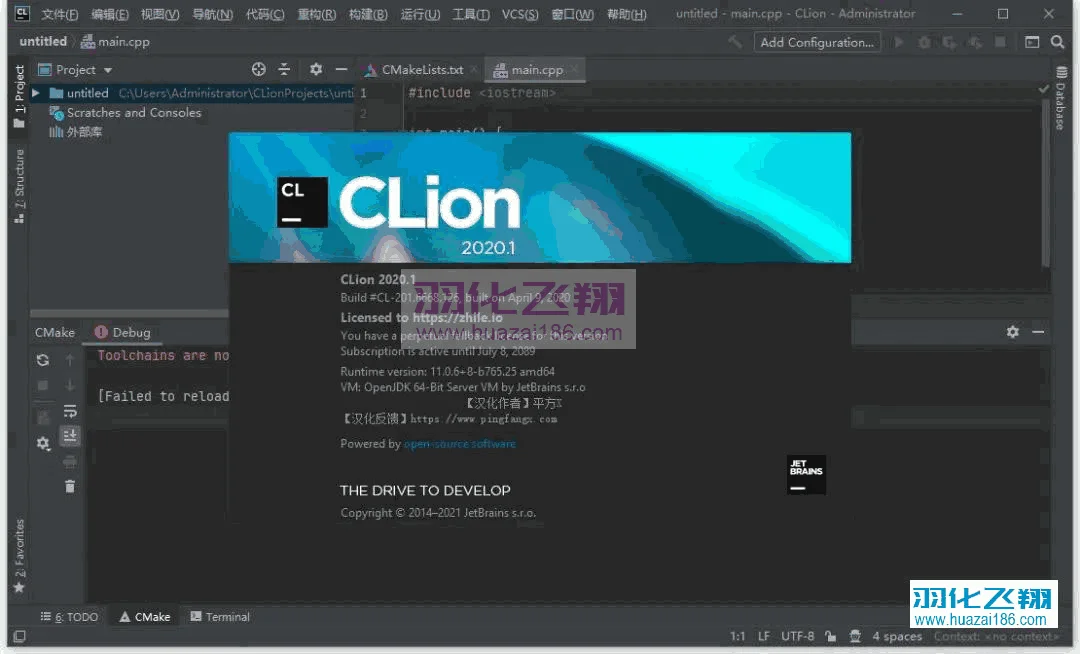Click the build hammer icon

click(736, 42)
